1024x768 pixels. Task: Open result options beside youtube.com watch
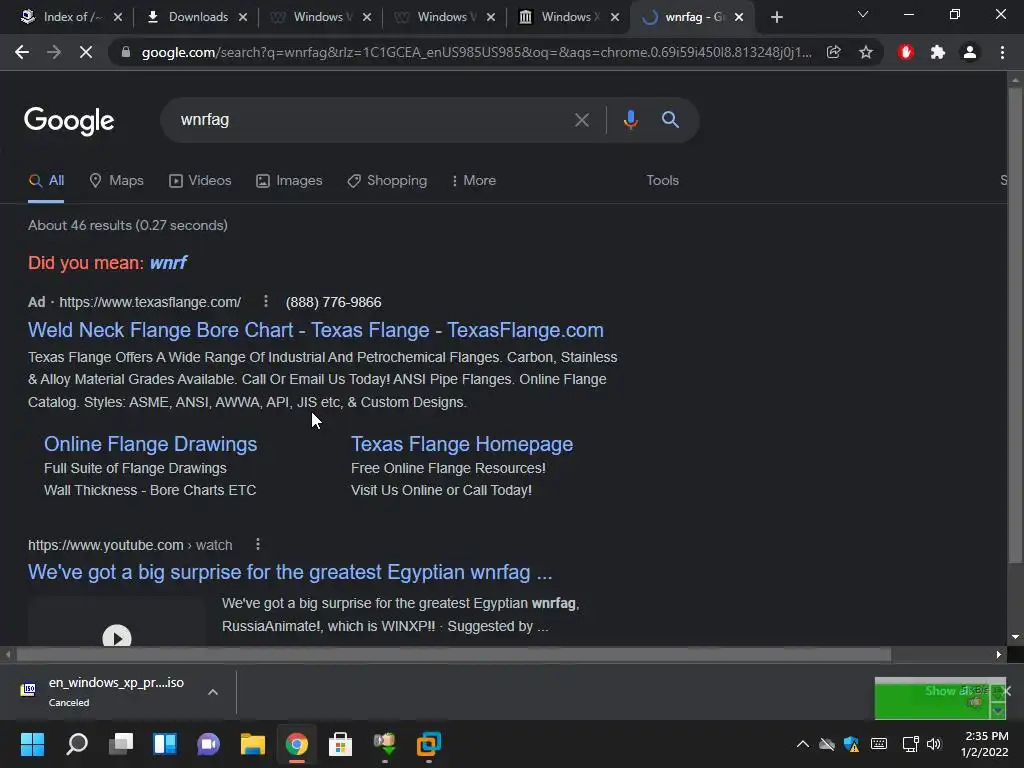point(258,544)
